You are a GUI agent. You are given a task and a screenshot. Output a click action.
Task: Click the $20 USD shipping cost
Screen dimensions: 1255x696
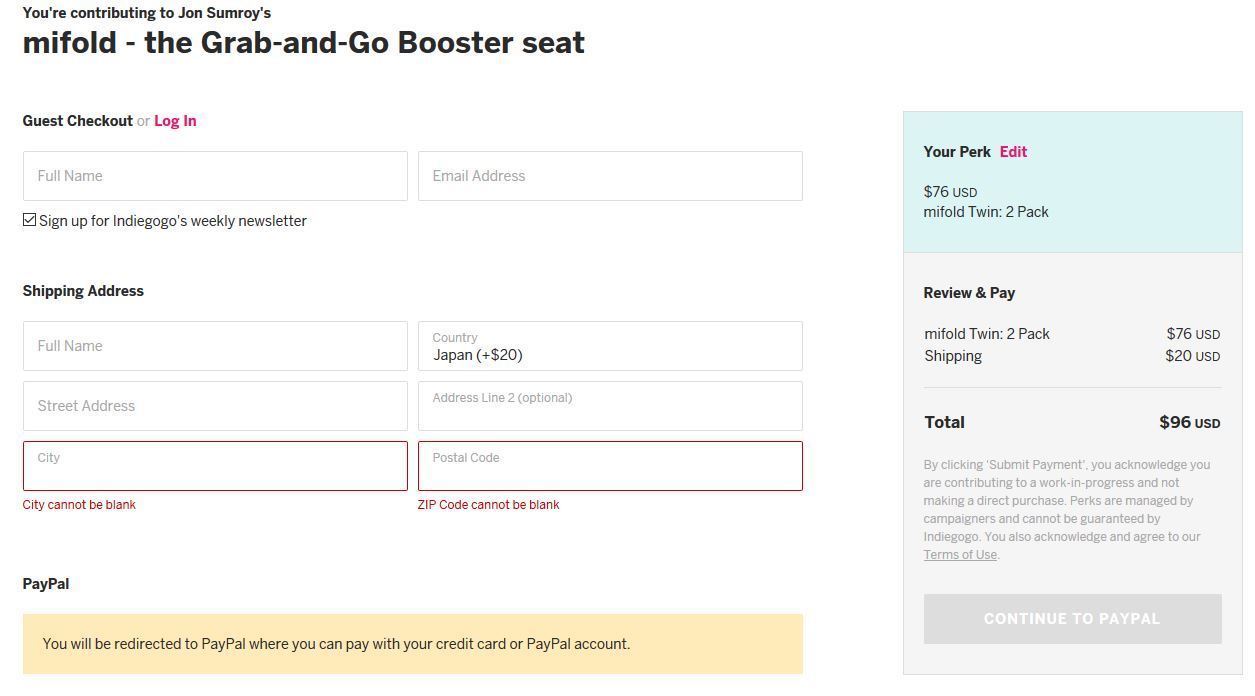pyautogui.click(x=1192, y=356)
